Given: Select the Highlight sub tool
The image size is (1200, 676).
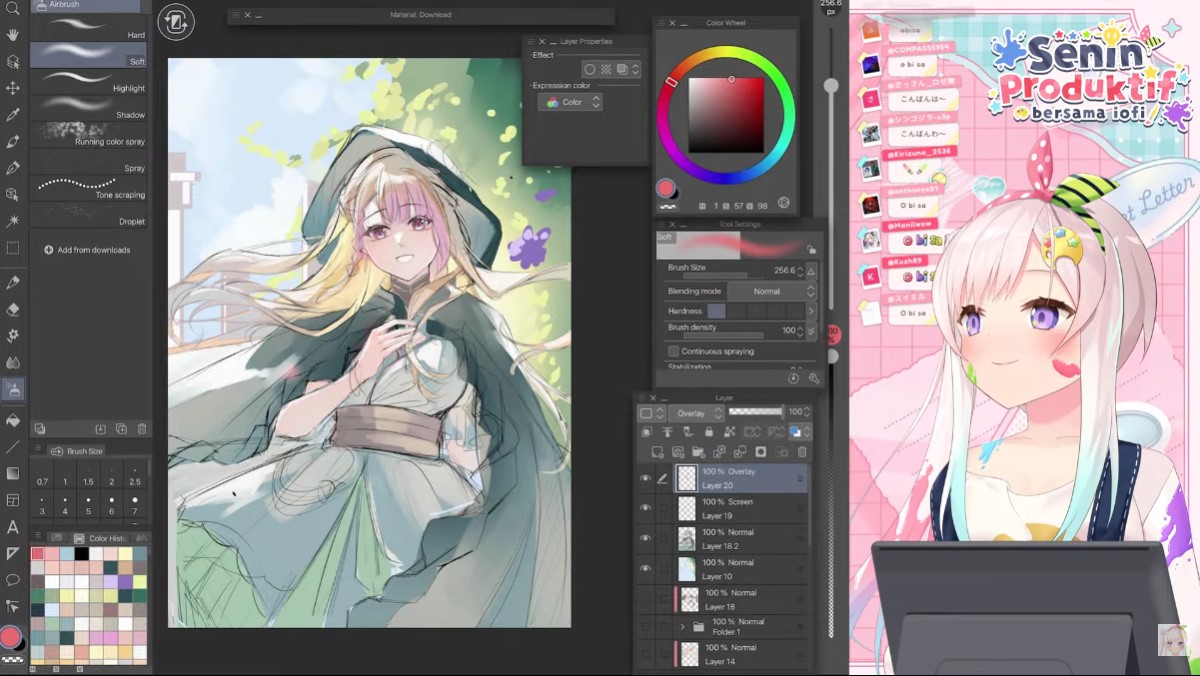Looking at the screenshot, I should [88, 81].
